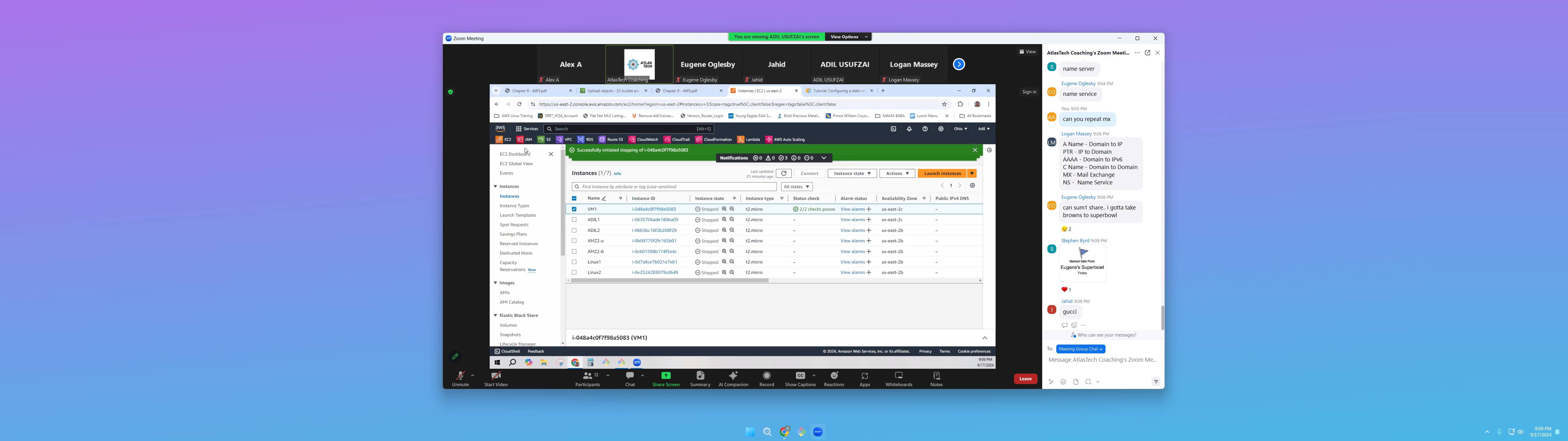Click the 'Who can see your messages?' link
1568x441 pixels.
[1106, 335]
